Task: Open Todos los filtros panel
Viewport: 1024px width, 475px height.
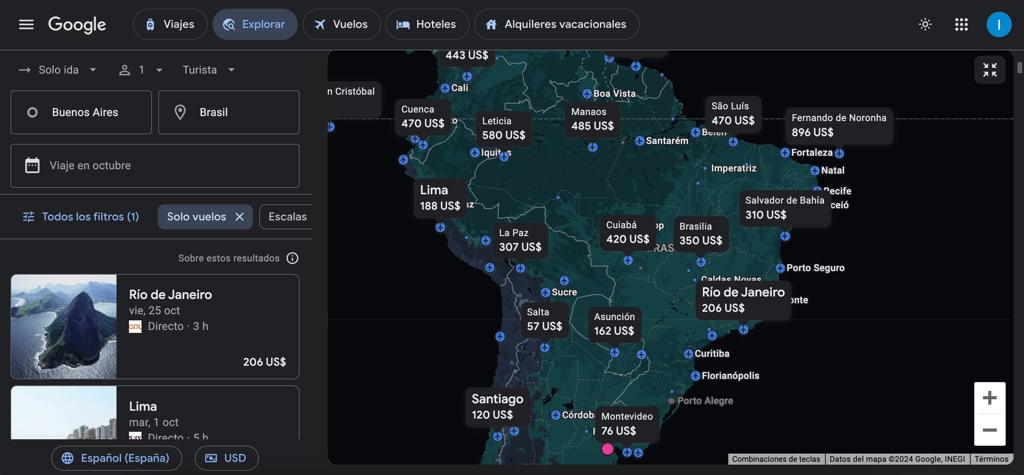Action: pyautogui.click(x=80, y=217)
